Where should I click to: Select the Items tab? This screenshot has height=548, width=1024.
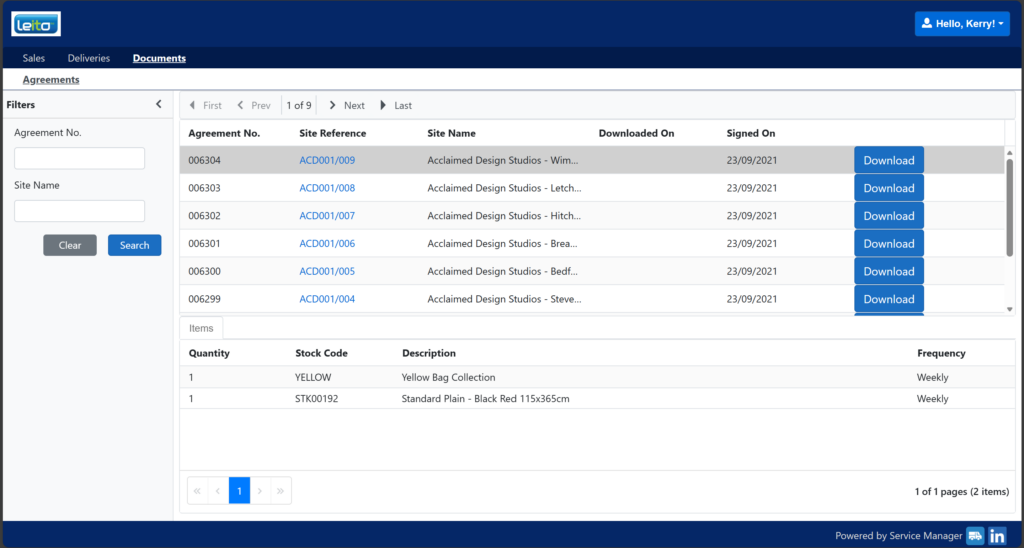point(201,328)
